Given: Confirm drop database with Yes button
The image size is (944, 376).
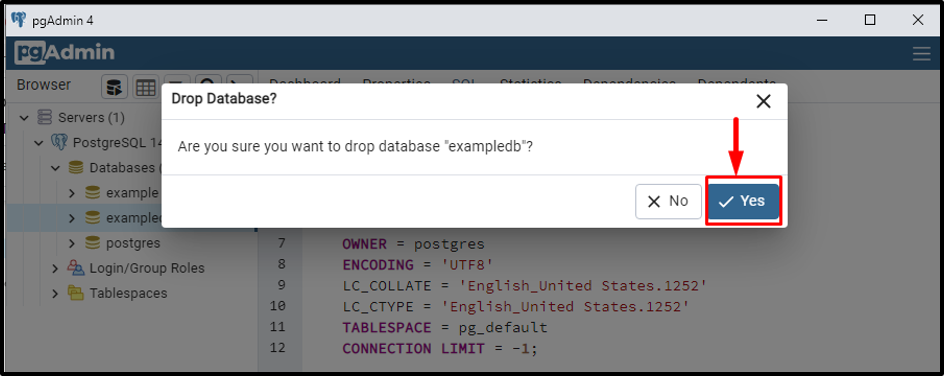Looking at the screenshot, I should (744, 201).
